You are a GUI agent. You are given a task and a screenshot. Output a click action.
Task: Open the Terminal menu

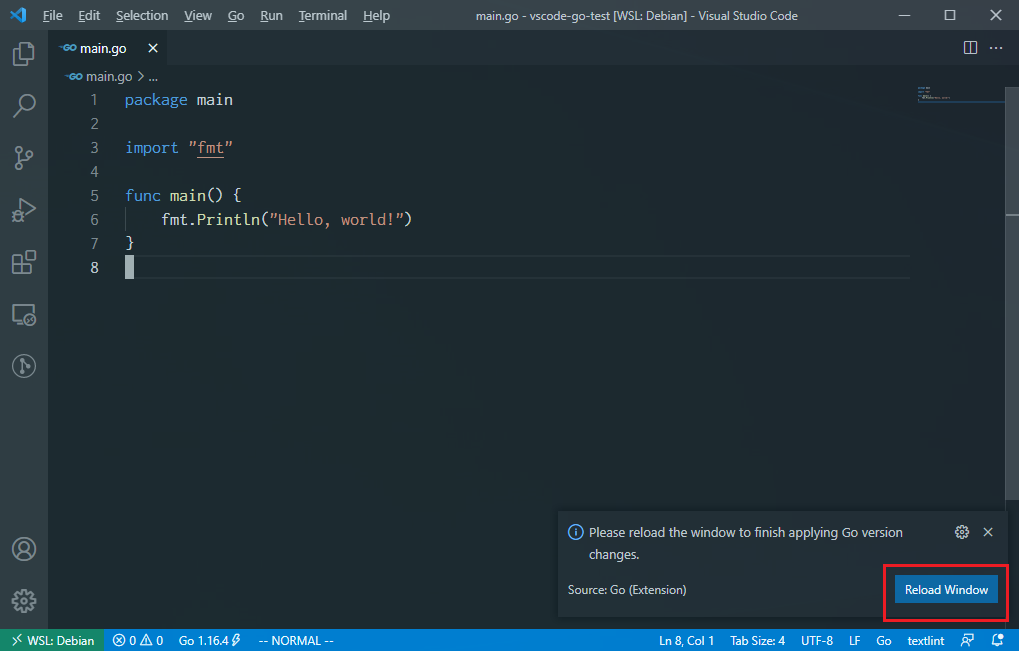coord(322,15)
